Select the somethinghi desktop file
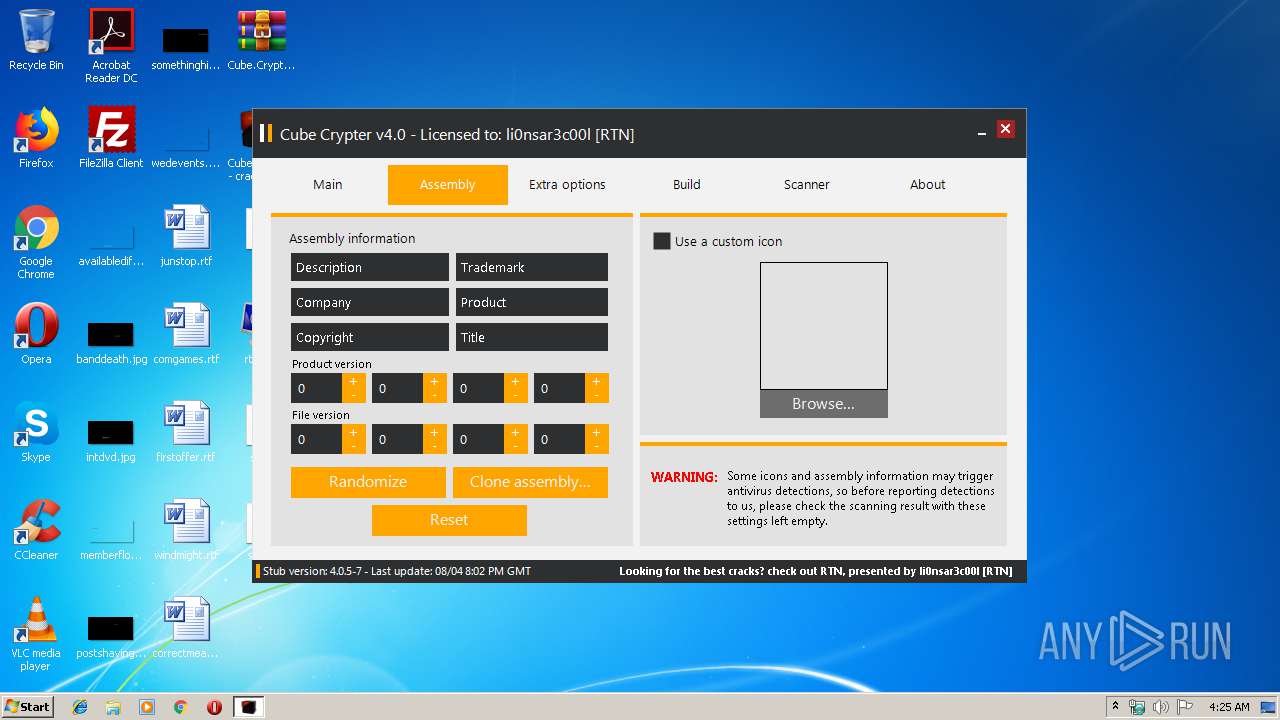 [x=186, y=49]
